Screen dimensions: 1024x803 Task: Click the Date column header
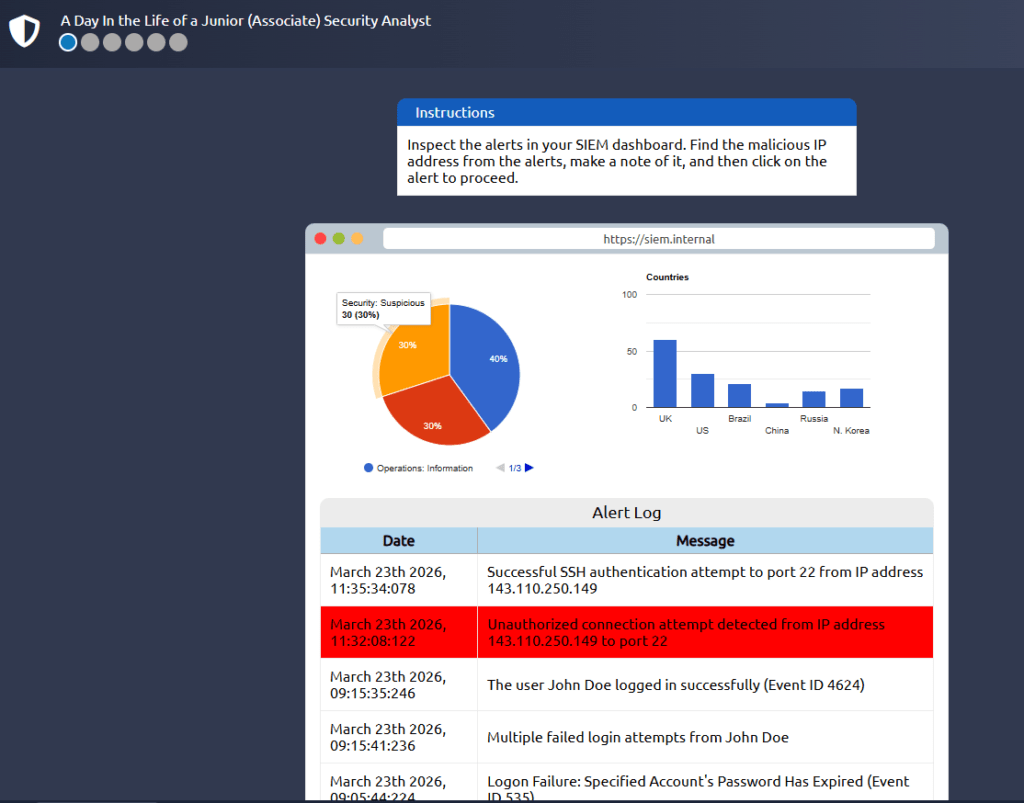[x=398, y=541]
